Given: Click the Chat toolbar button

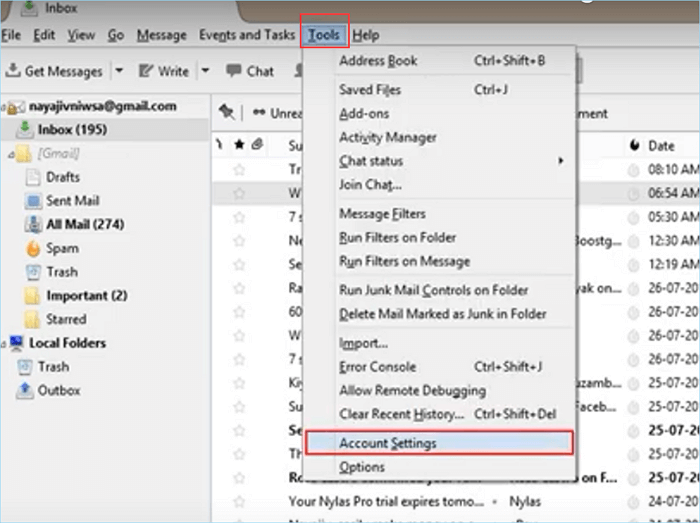Looking at the screenshot, I should pos(250,71).
